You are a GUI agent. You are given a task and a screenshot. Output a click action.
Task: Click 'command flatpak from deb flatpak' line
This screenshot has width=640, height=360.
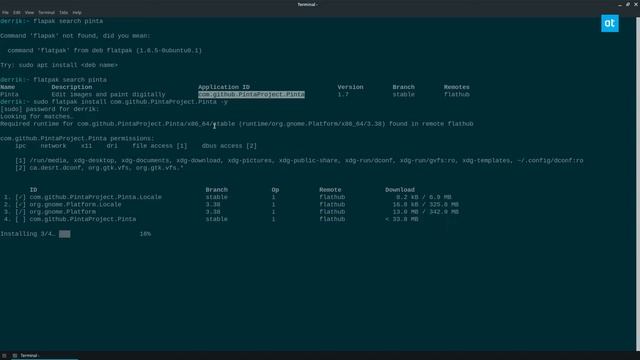point(104,50)
